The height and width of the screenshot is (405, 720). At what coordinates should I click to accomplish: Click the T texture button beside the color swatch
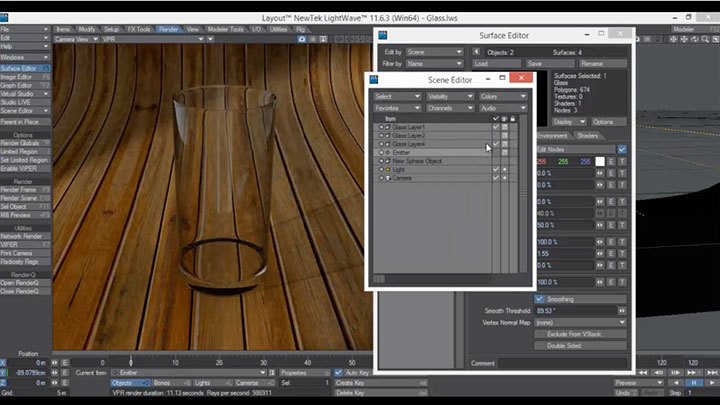coord(622,162)
